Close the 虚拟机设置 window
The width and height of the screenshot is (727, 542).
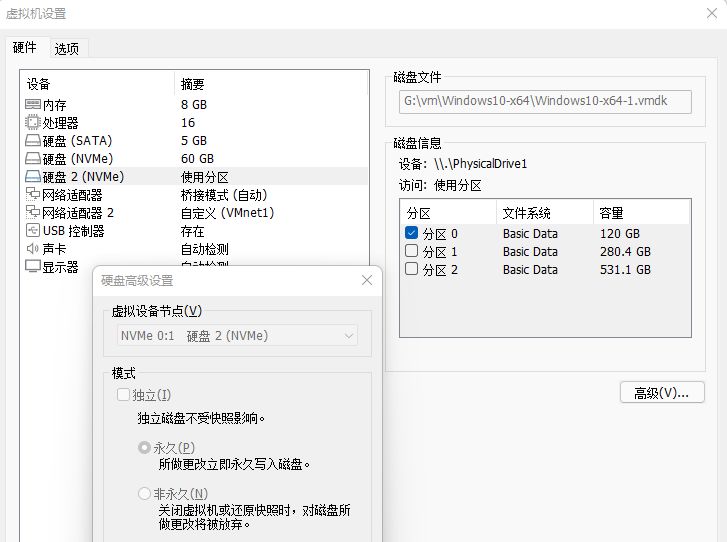click(x=712, y=13)
